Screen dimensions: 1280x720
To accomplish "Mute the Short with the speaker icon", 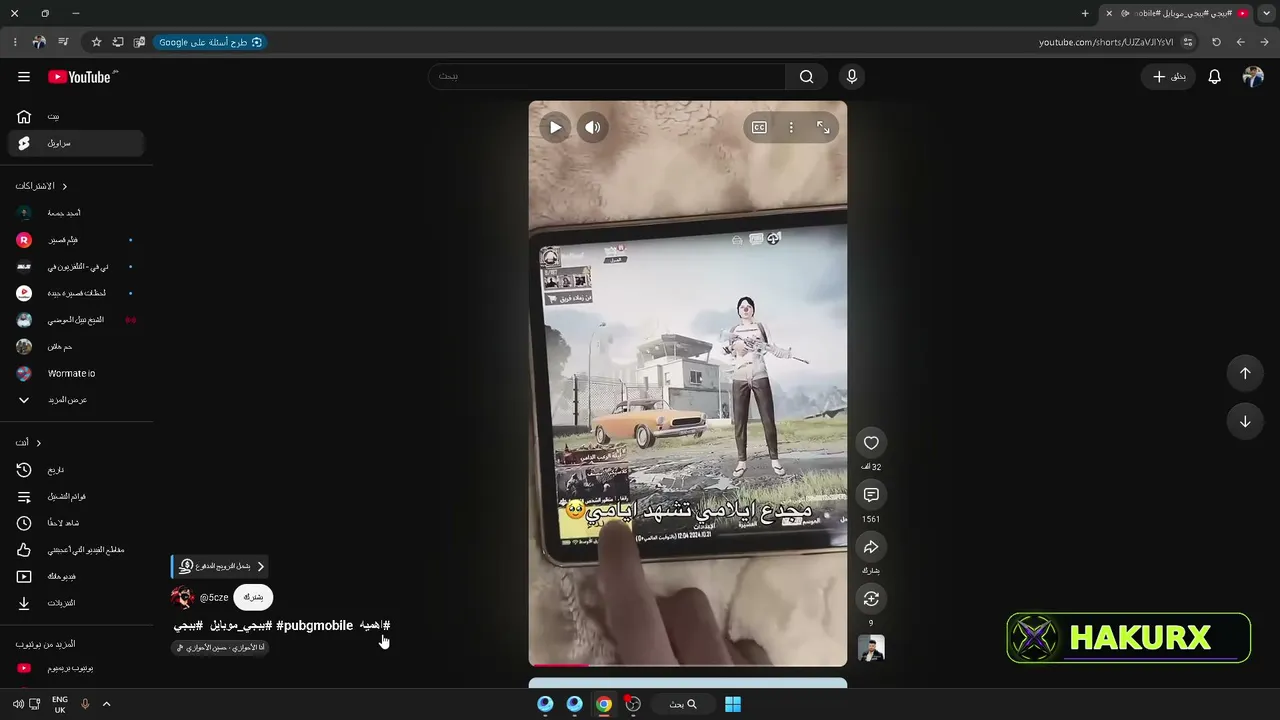I will (x=593, y=127).
